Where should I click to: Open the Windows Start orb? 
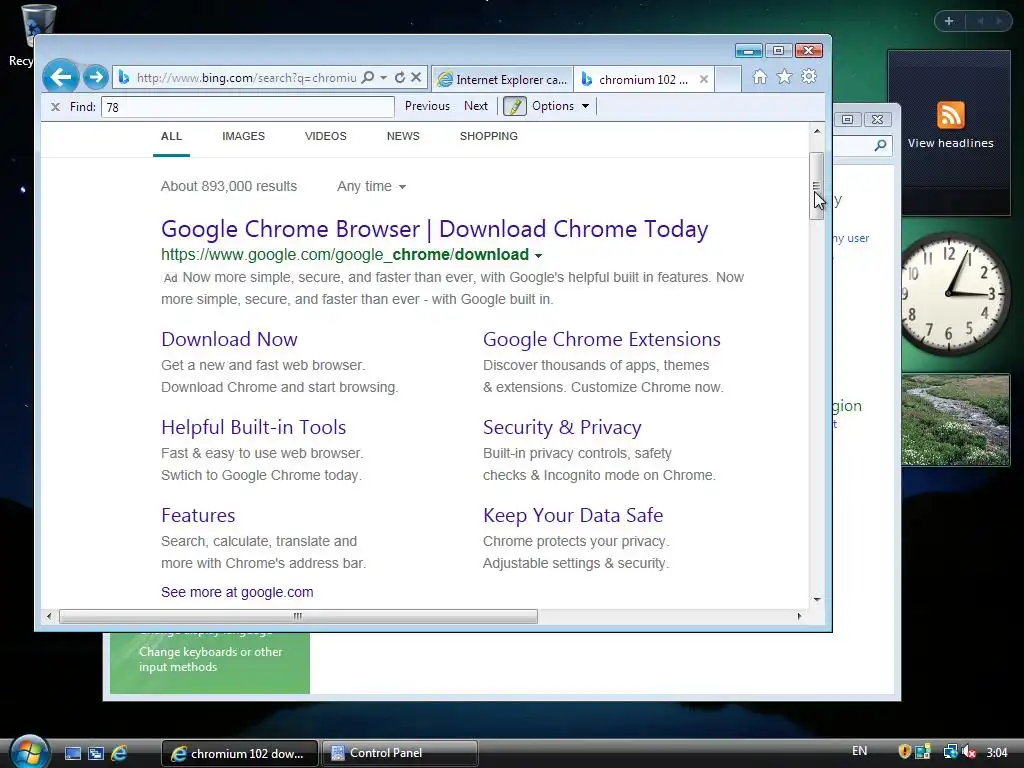click(x=29, y=752)
